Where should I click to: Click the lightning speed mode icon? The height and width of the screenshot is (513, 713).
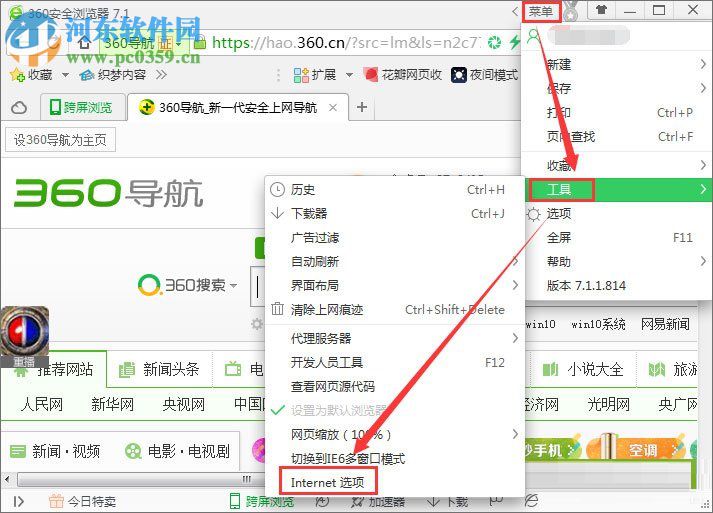pos(514,43)
